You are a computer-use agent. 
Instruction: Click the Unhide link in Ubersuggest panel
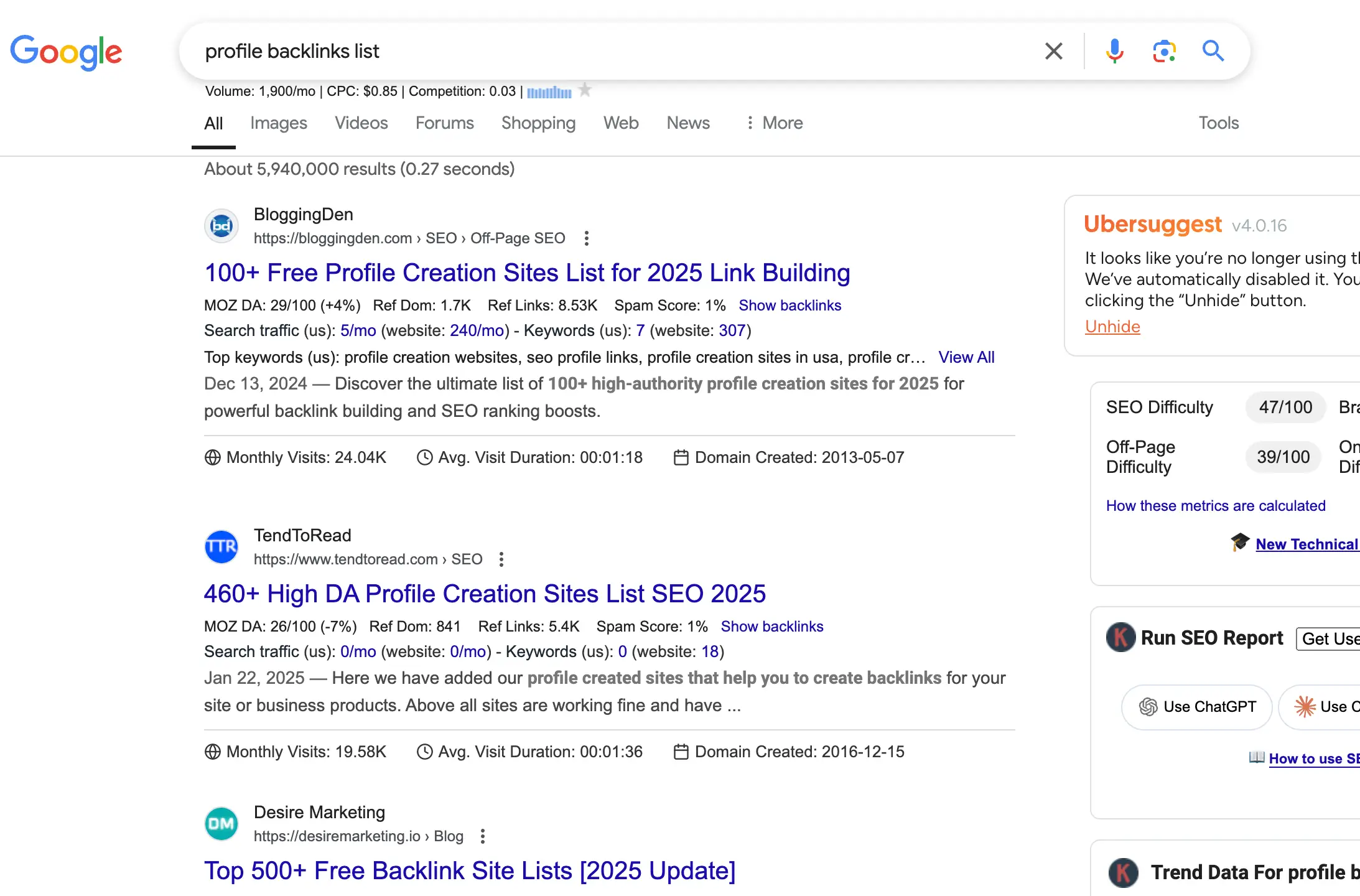click(x=1112, y=327)
